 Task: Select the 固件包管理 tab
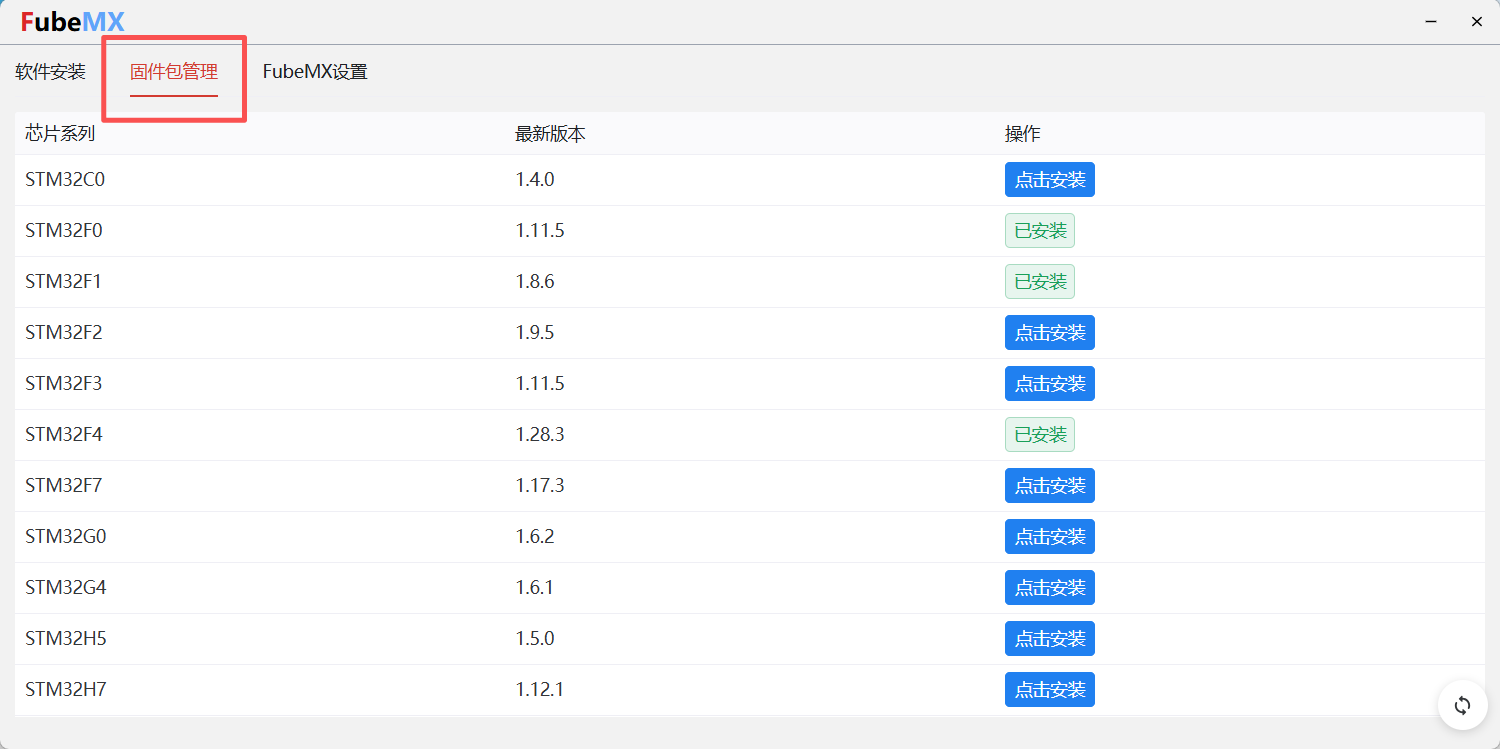(x=174, y=72)
